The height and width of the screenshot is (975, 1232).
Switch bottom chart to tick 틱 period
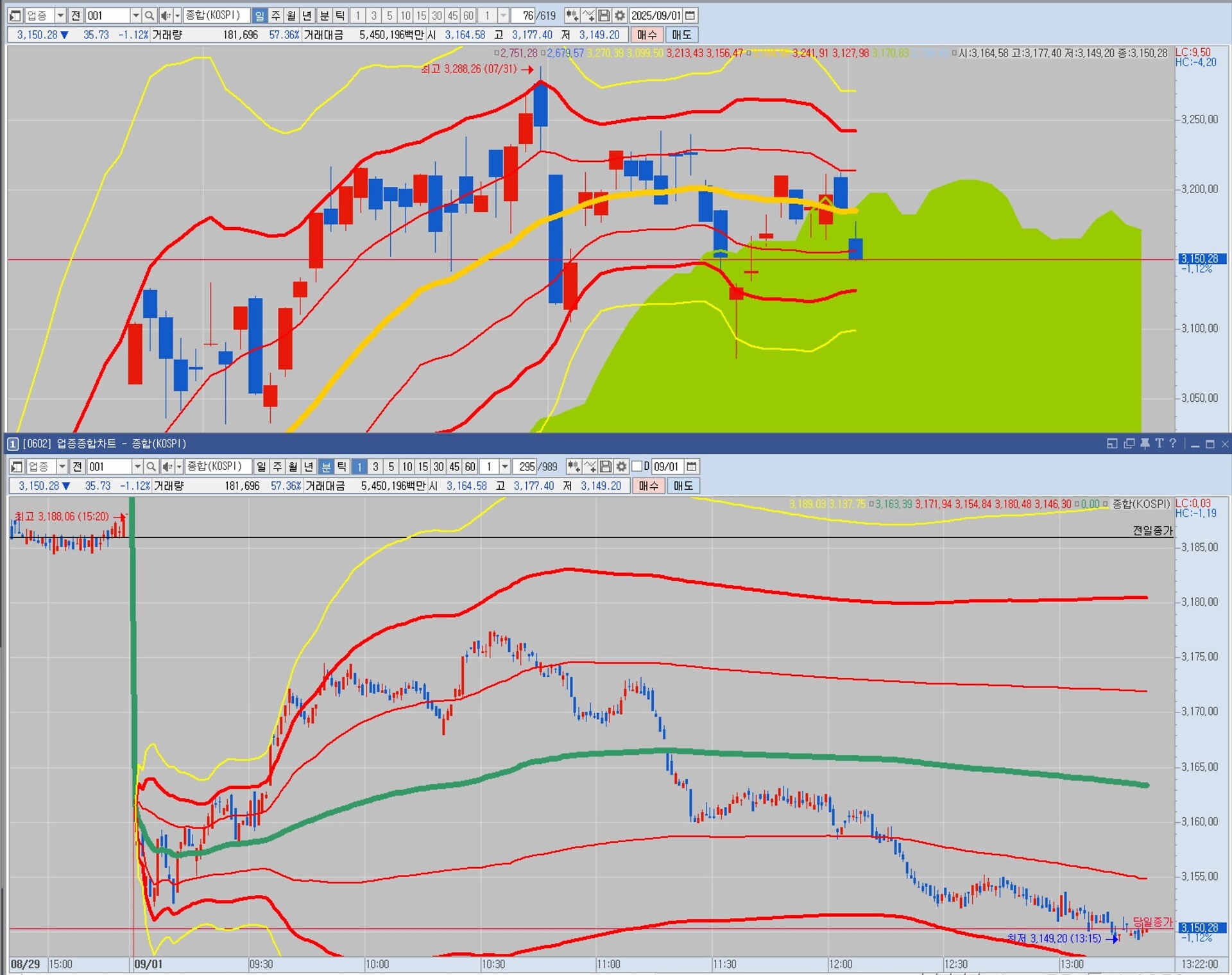[x=342, y=467]
